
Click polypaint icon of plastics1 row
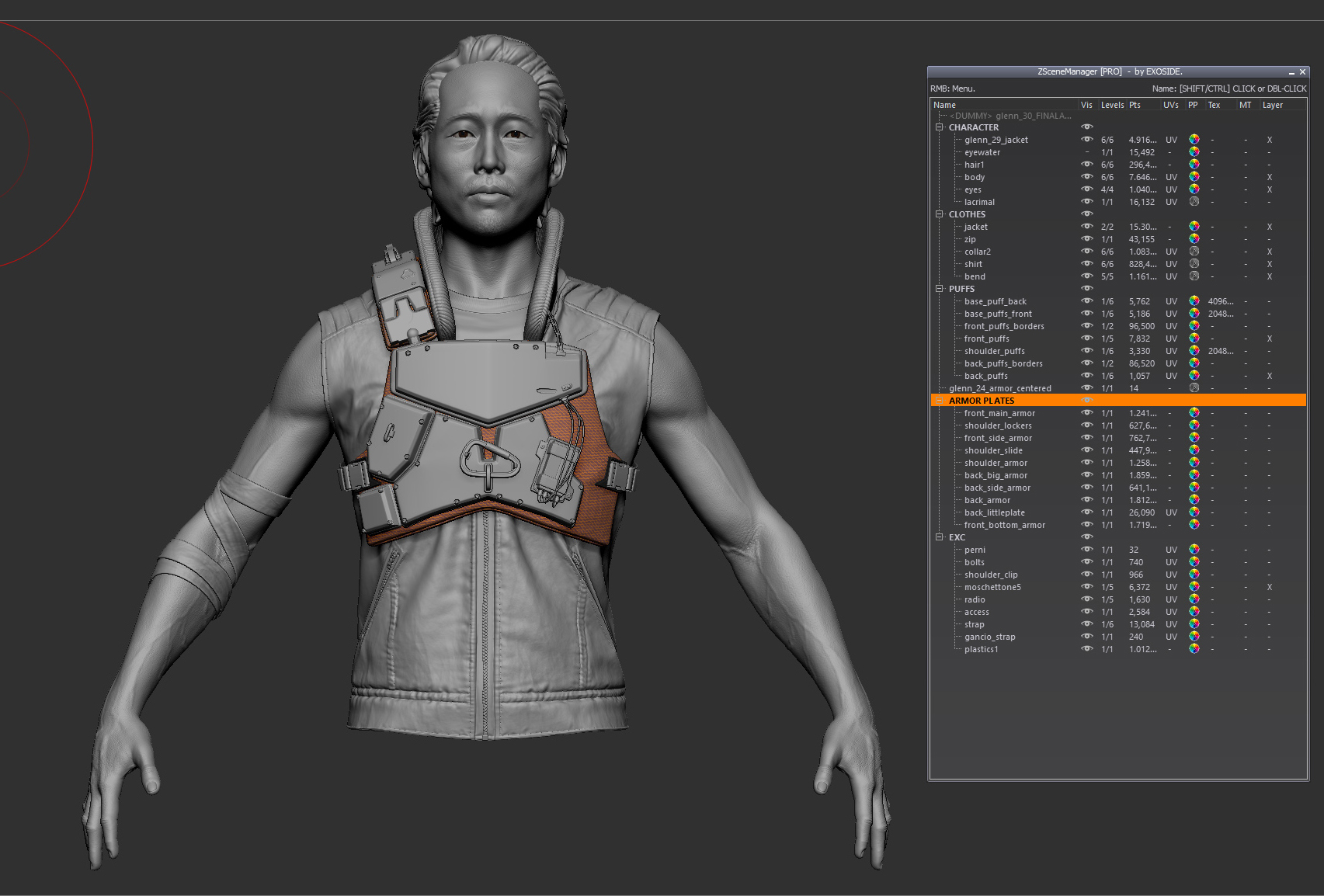(1194, 649)
